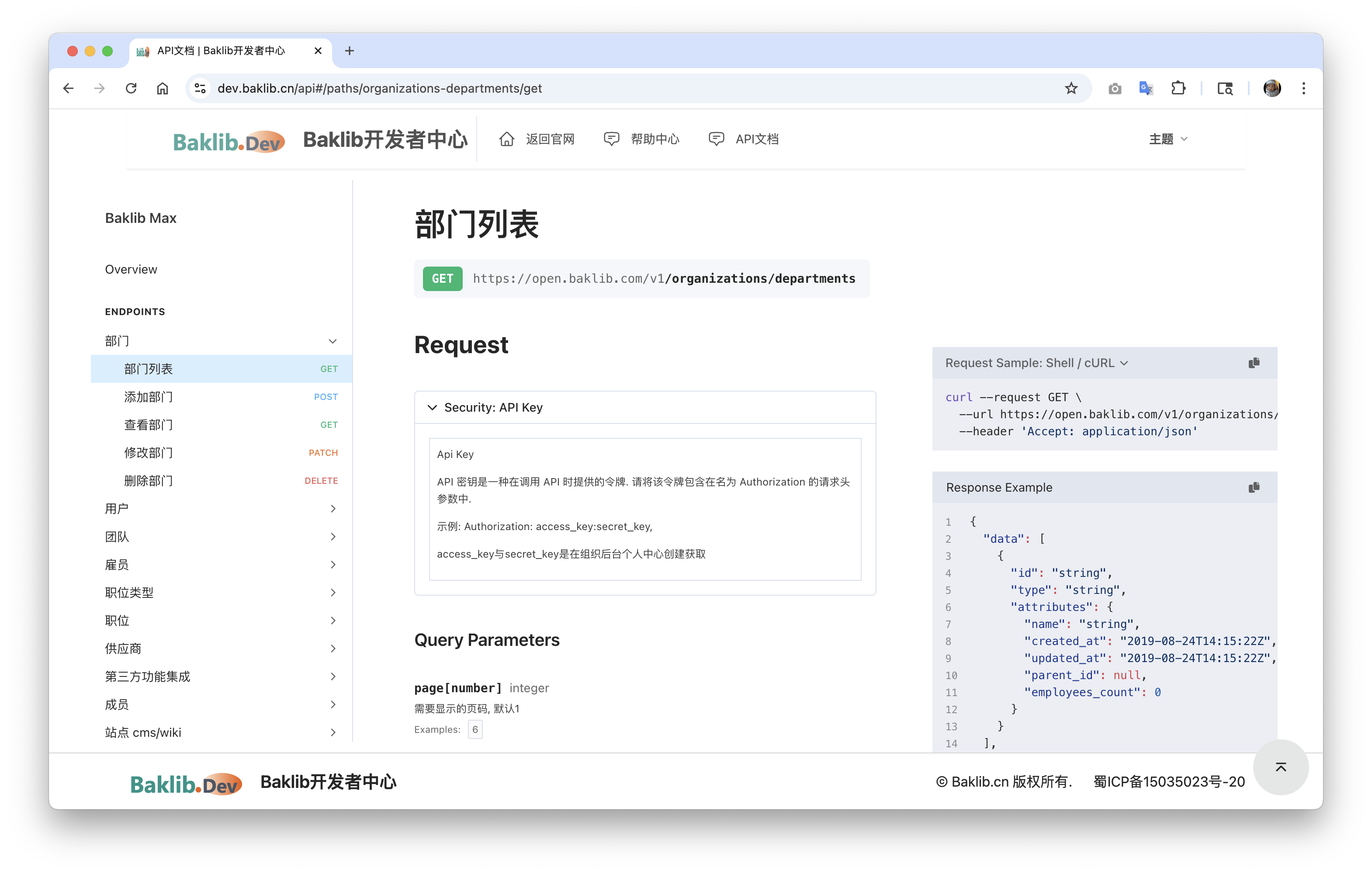Screen dimensions: 1372x874
Task: Open Chrome three-dot menu
Action: (1304, 88)
